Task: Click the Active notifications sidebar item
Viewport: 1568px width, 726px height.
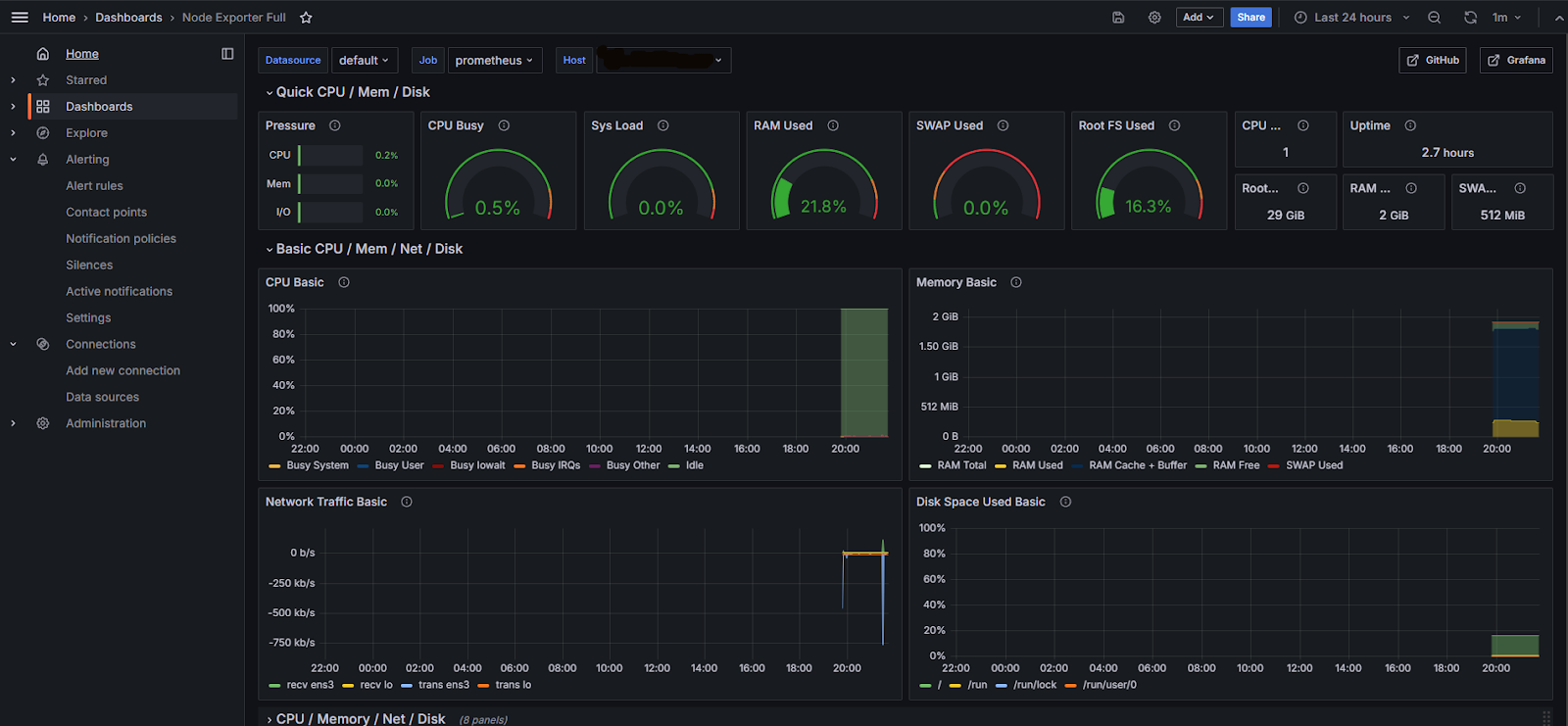Action: tap(119, 292)
